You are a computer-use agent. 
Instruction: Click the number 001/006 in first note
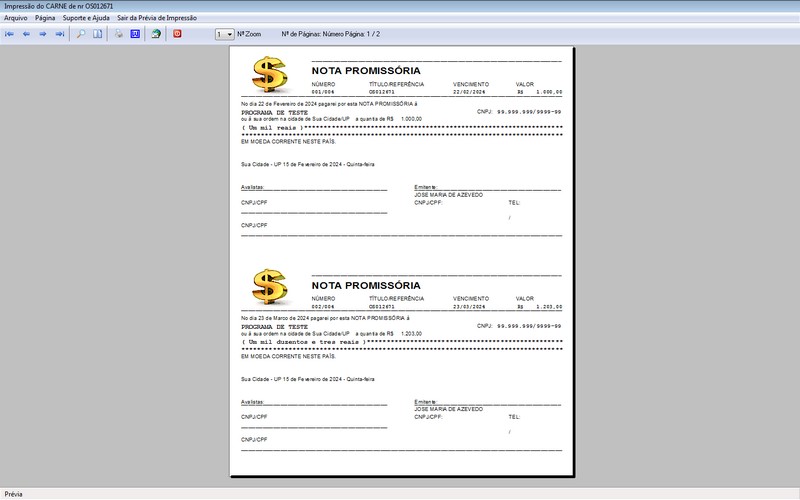pos(323,92)
